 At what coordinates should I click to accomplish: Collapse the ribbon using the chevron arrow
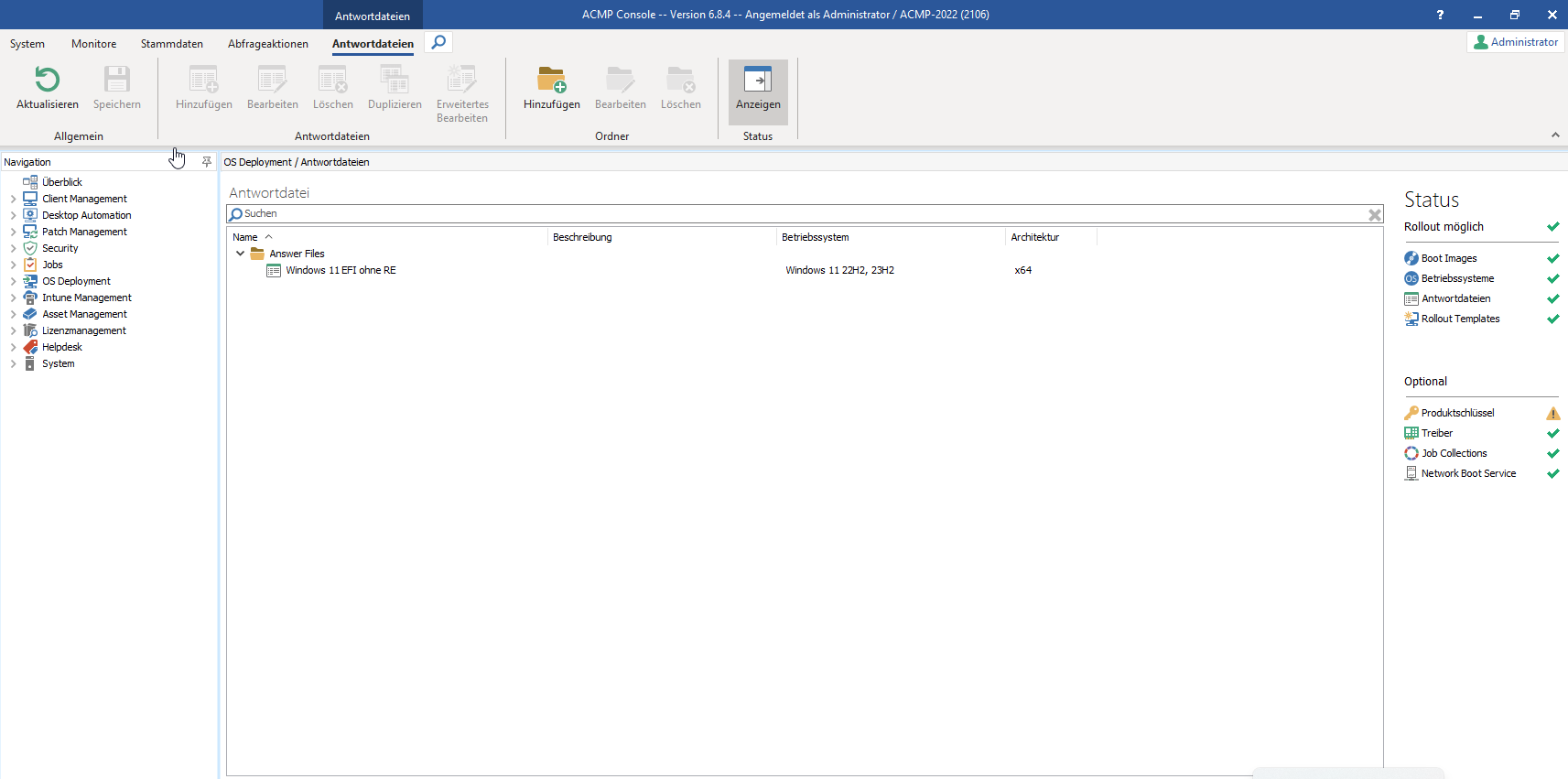[x=1554, y=135]
